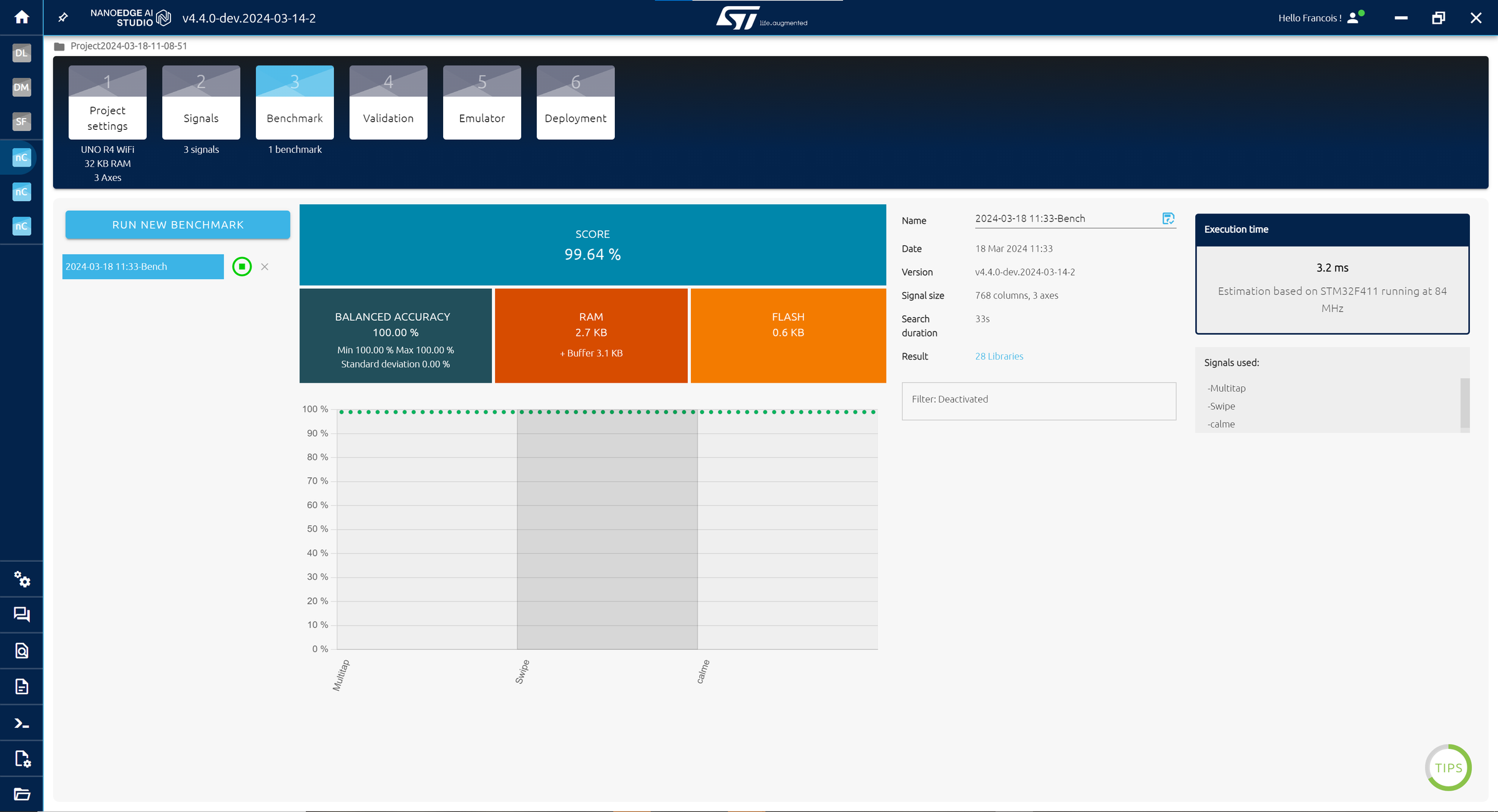Open the SF project sidebar icon
The image size is (1498, 812).
[21, 122]
